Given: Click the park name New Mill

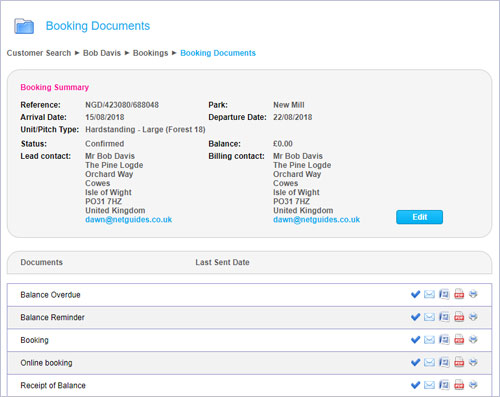Looking at the screenshot, I should click(x=289, y=105).
